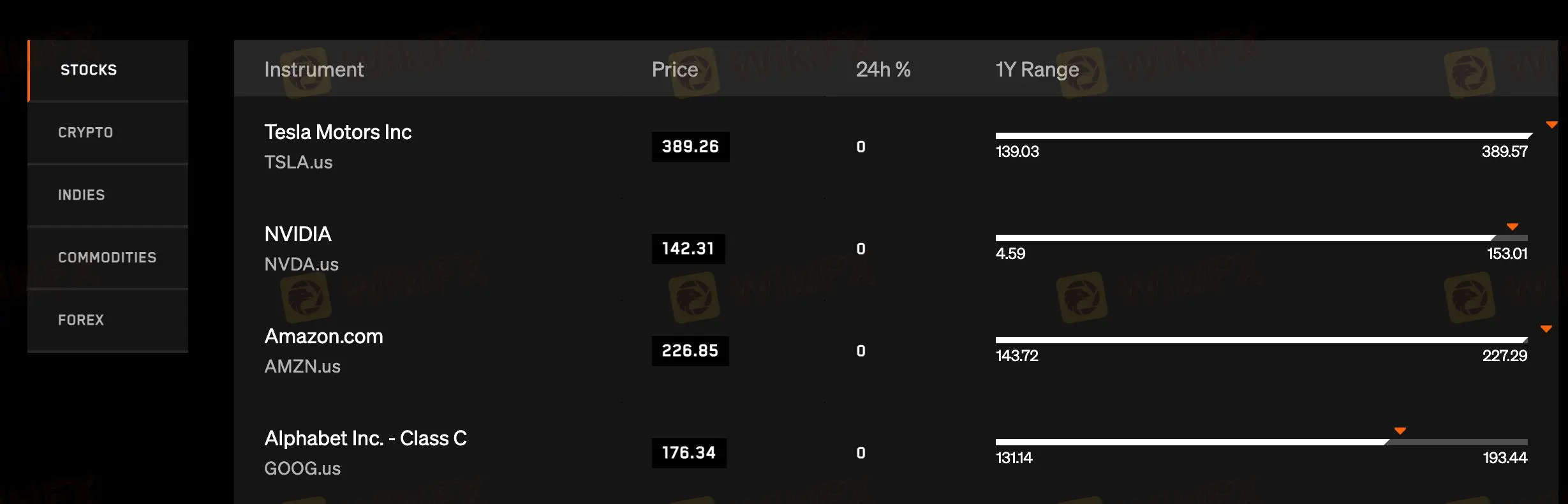Click Tesla's 389.26 price badge

[x=690, y=147]
